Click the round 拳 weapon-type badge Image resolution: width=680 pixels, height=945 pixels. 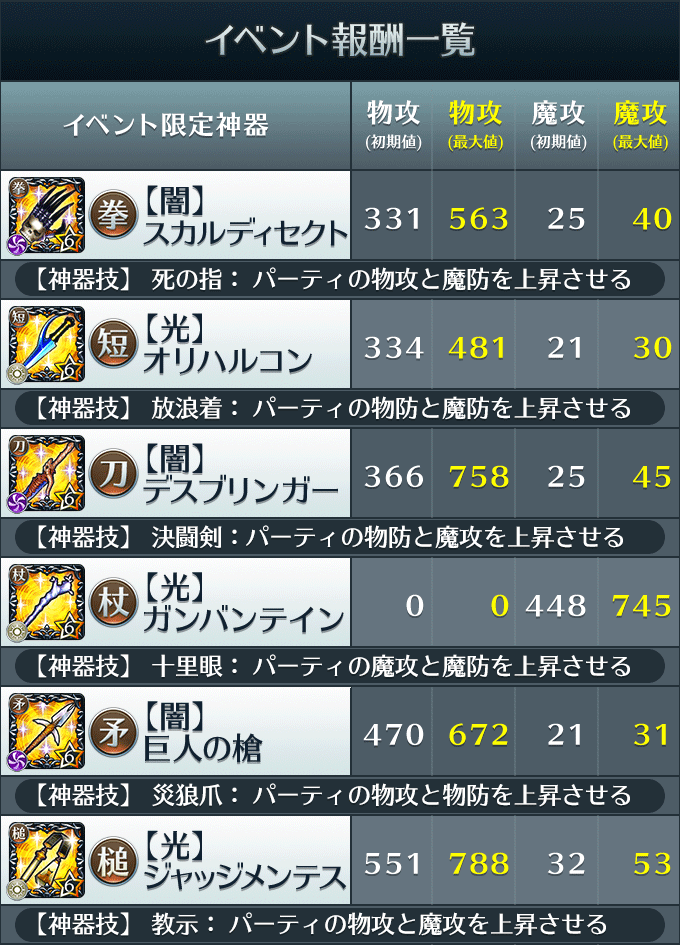coord(113,215)
